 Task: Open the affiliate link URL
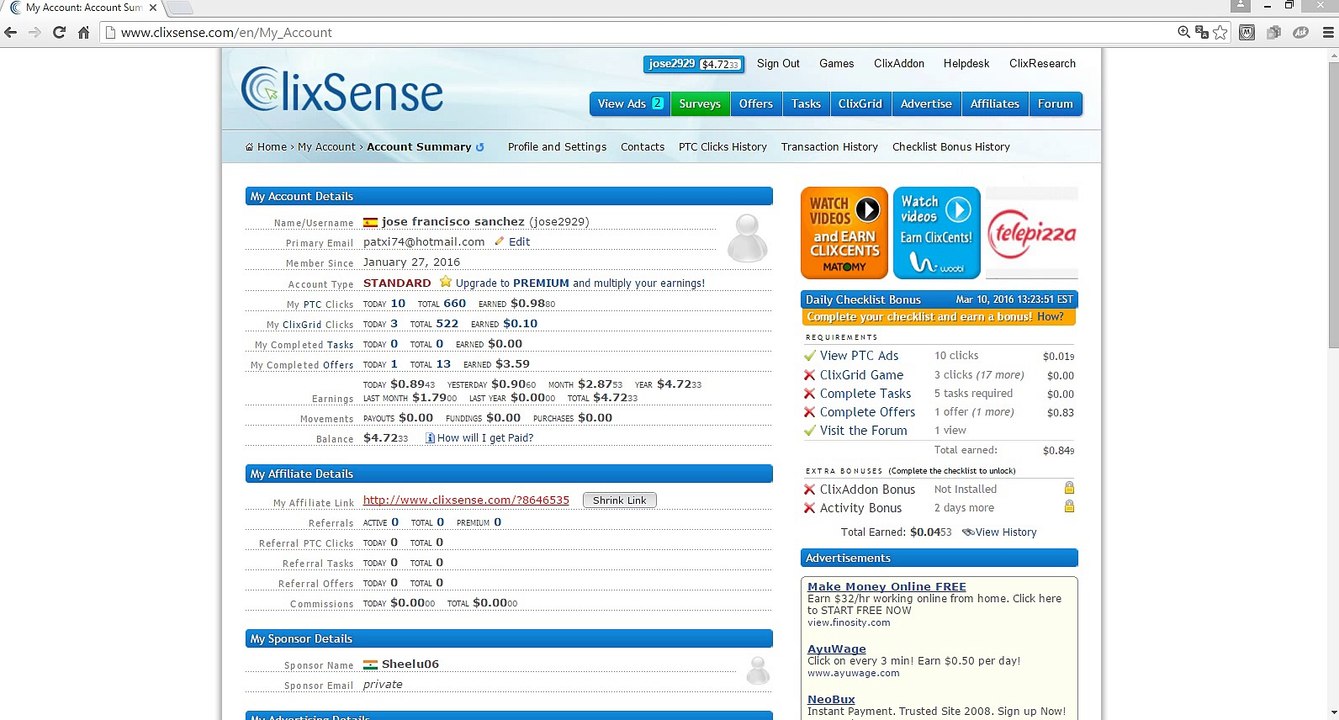[x=466, y=500]
